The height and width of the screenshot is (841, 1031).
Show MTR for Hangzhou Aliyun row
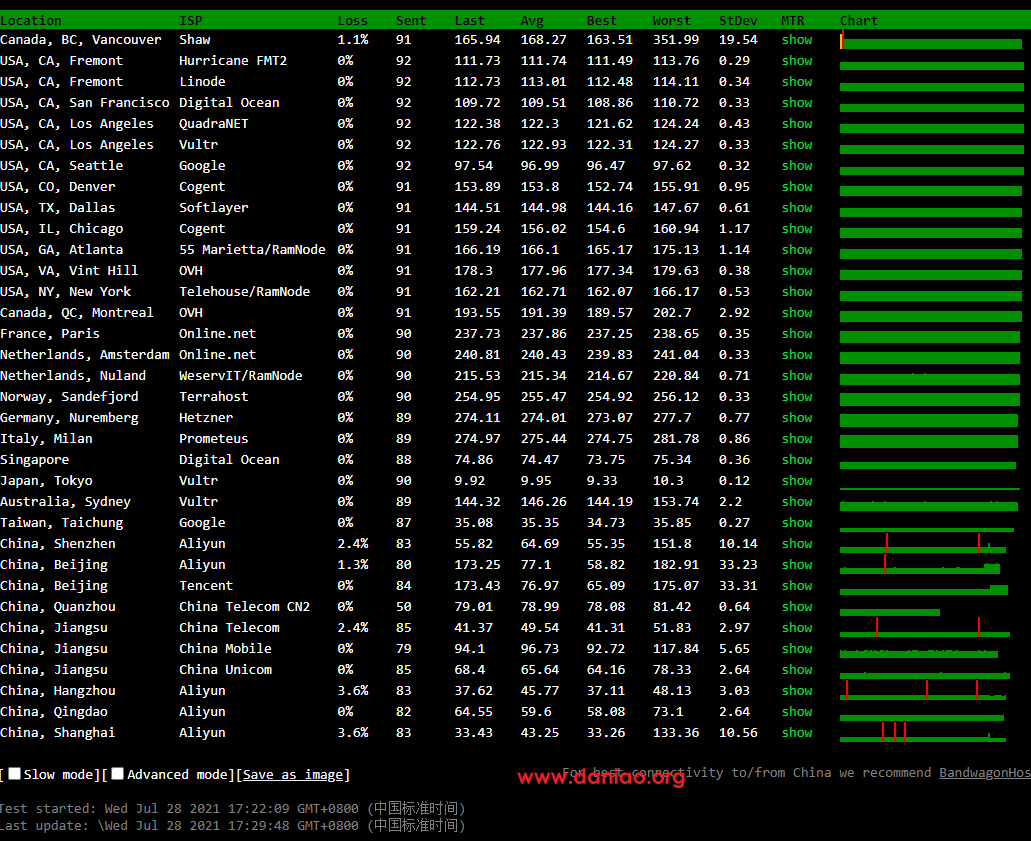[x=797, y=692]
